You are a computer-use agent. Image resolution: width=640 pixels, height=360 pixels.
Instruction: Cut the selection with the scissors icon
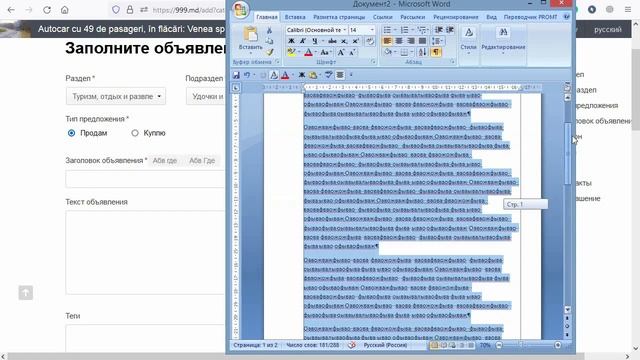pyautogui.click(x=269, y=30)
